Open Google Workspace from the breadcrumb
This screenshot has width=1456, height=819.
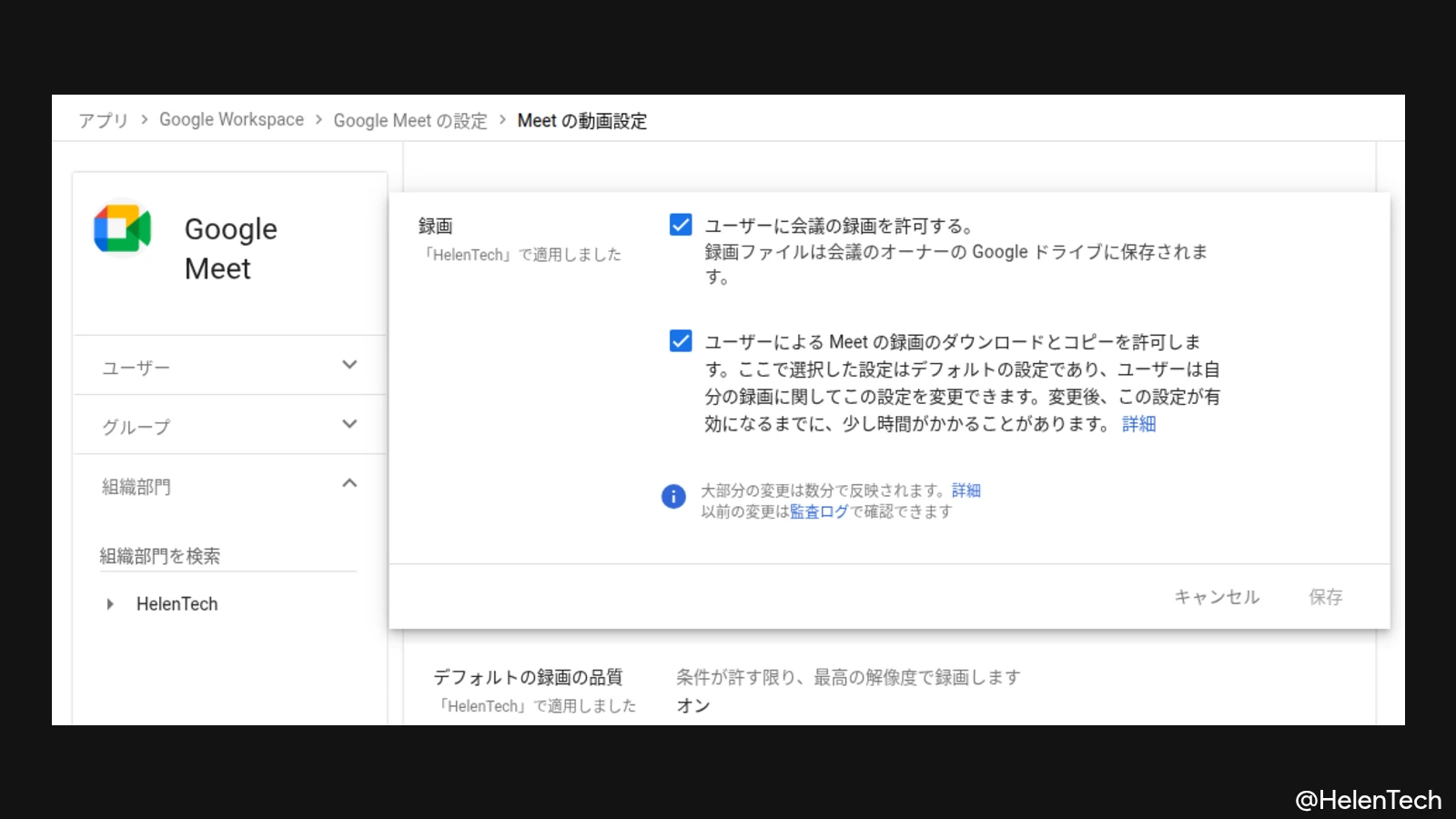tap(231, 119)
